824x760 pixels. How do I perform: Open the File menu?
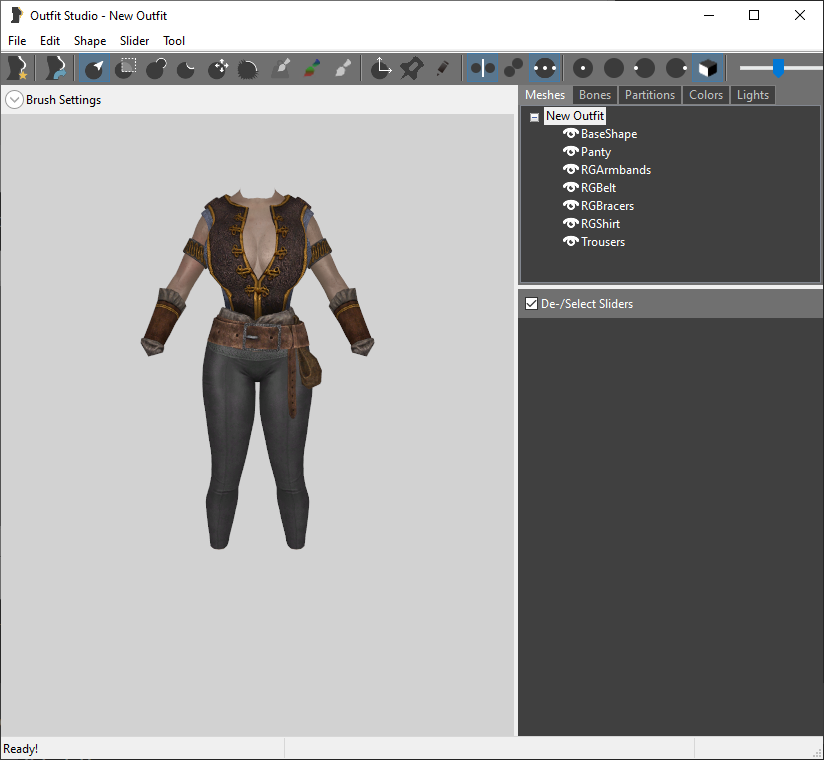point(17,41)
